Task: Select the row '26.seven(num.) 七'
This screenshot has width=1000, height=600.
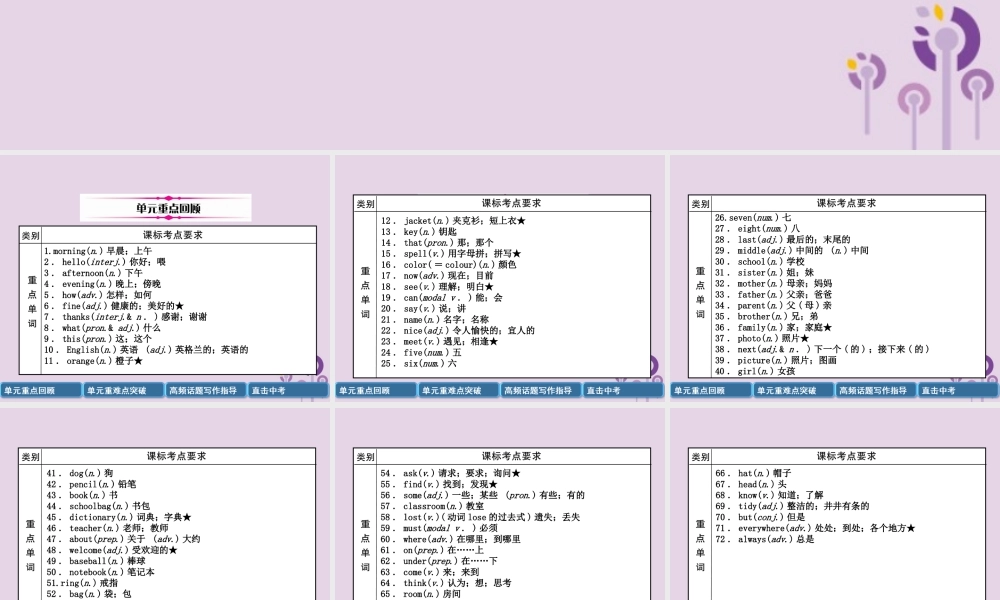Action: pyautogui.click(x=753, y=217)
